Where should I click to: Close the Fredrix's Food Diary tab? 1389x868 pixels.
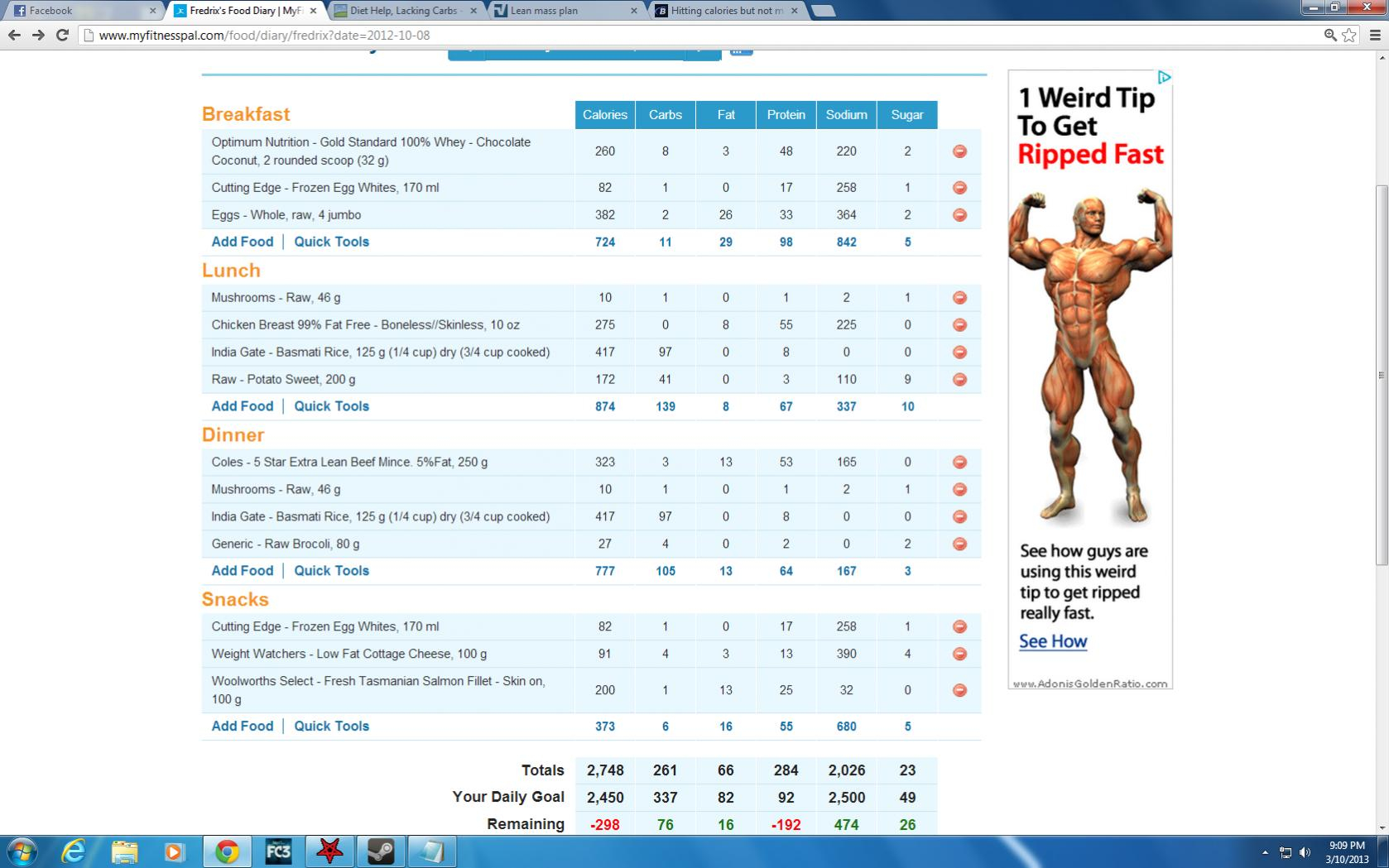[313, 11]
